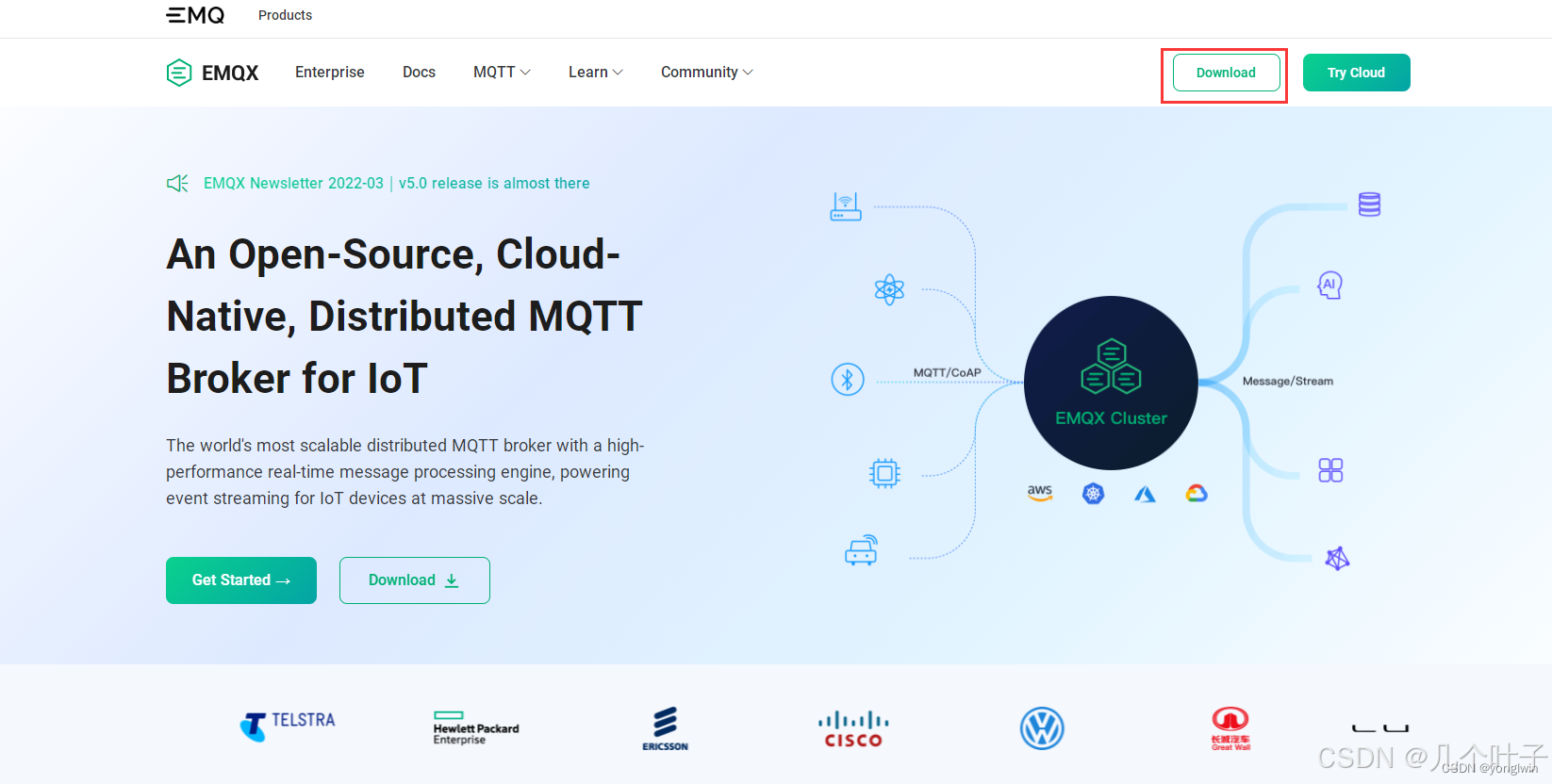Click the Get Started button
Screen dimensions: 1552x784
click(x=241, y=580)
